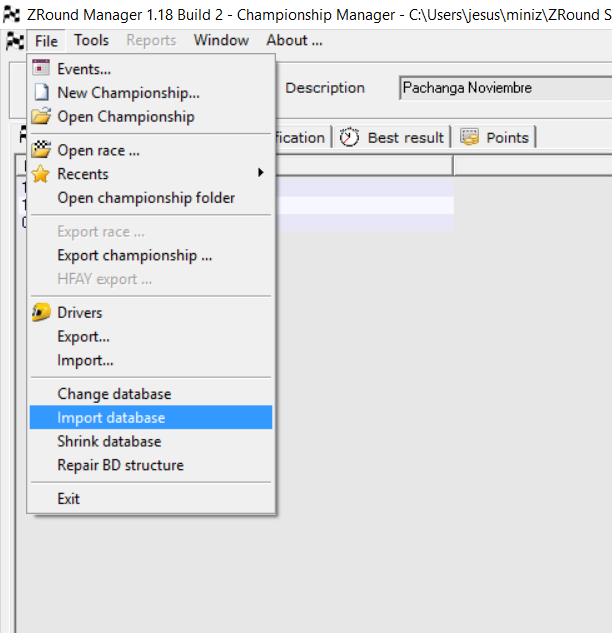Click the ZRound title bar app icon

coord(11,15)
